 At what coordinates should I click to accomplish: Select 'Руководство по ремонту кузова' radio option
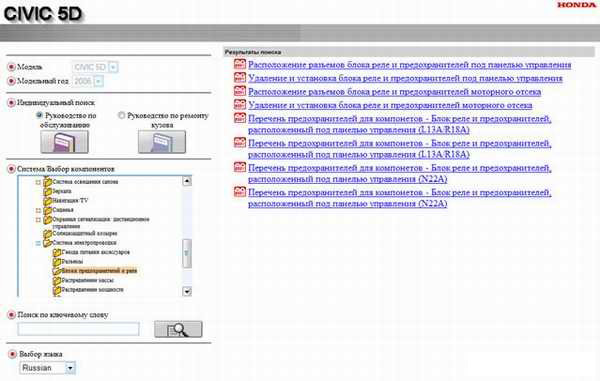click(x=121, y=115)
